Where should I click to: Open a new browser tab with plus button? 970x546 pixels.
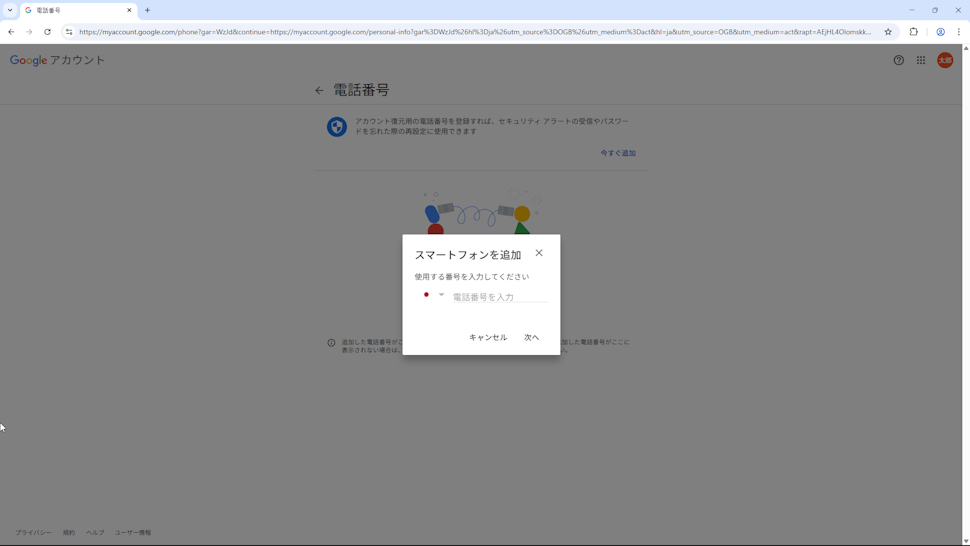tap(148, 10)
